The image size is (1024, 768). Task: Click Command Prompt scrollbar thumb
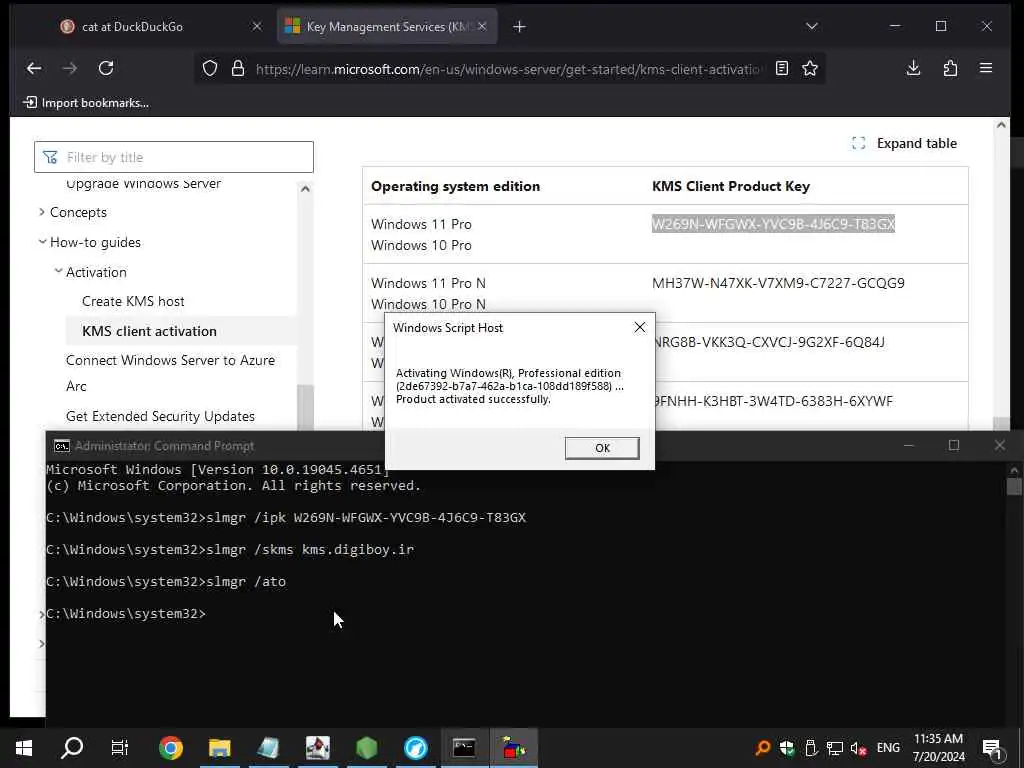click(x=1014, y=487)
